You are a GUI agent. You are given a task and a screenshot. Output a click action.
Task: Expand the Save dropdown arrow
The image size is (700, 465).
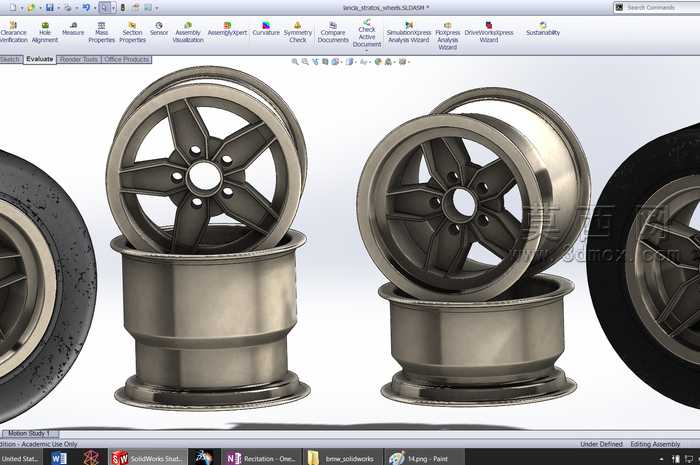point(58,8)
